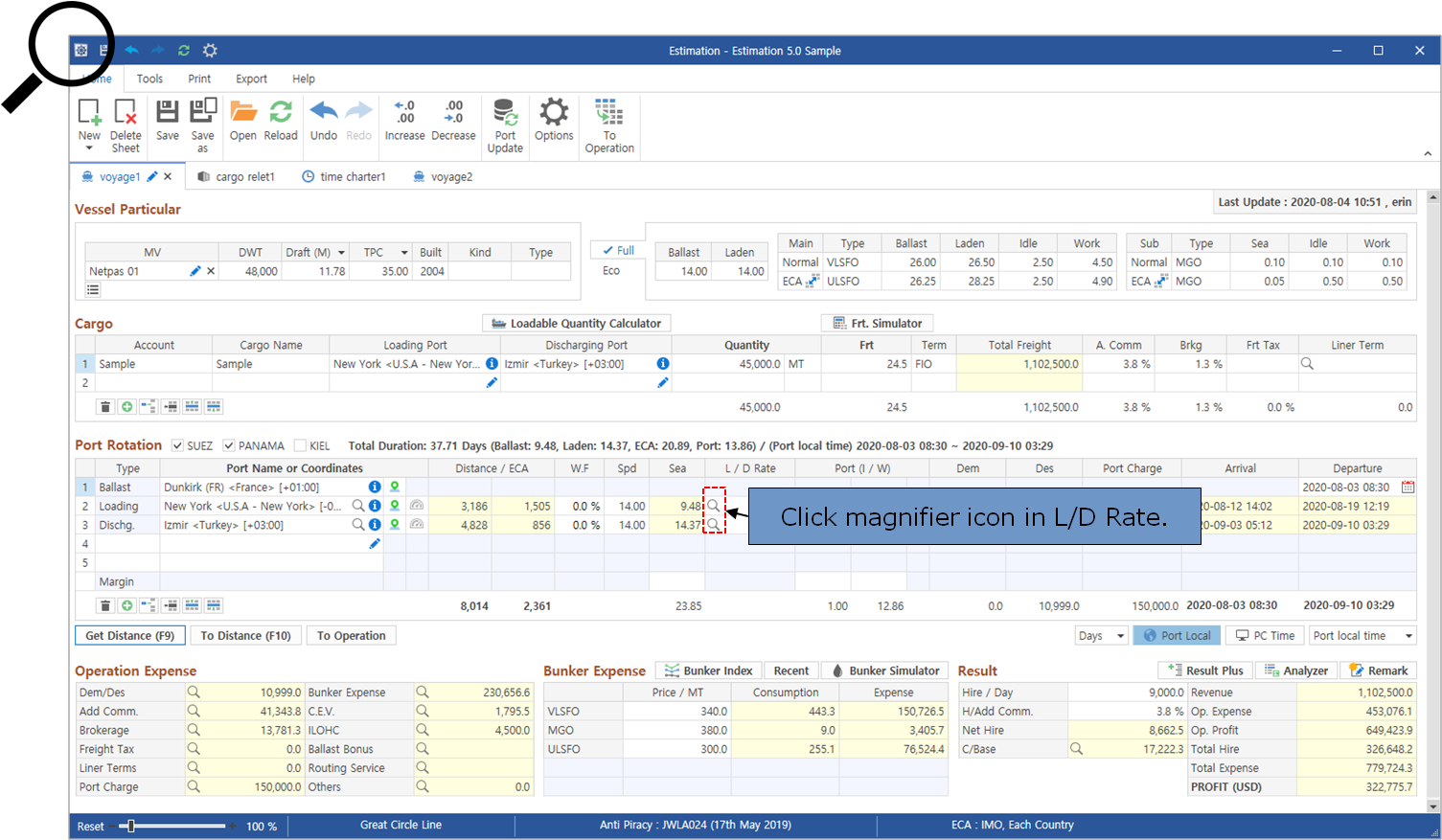The image size is (1442, 840).
Task: Select the Full speed mode
Action: point(618,251)
